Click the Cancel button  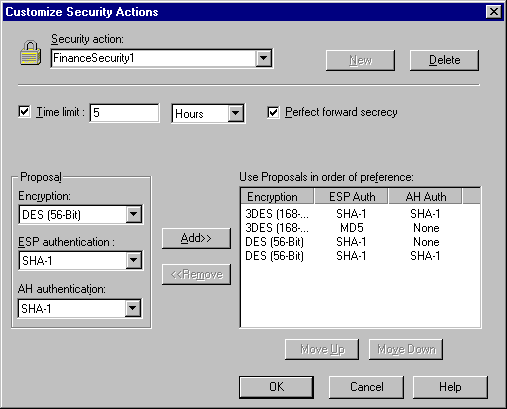tap(366, 387)
